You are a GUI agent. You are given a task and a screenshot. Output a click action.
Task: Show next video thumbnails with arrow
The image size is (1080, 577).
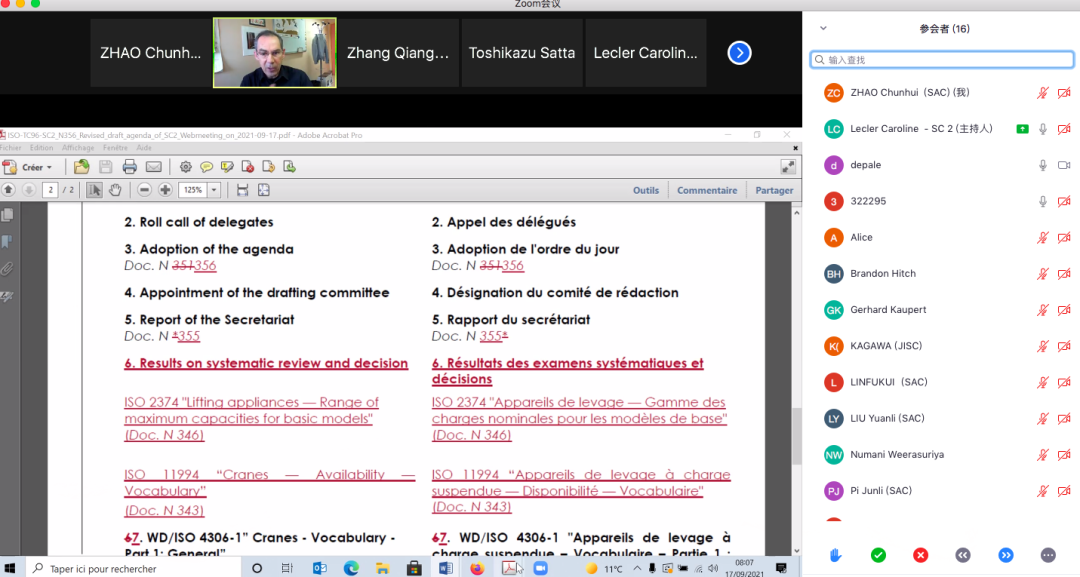(739, 53)
